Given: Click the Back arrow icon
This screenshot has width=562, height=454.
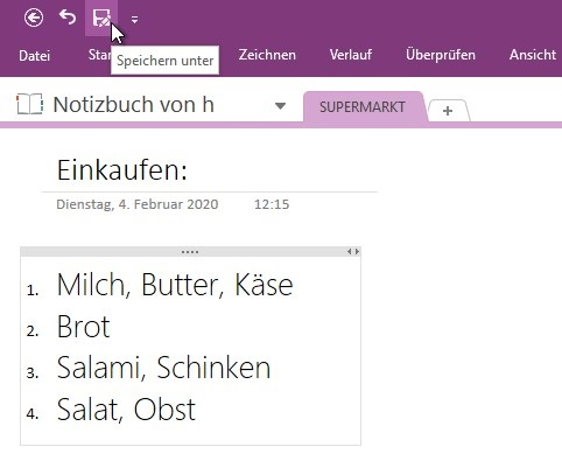Looking at the screenshot, I should 34,18.
